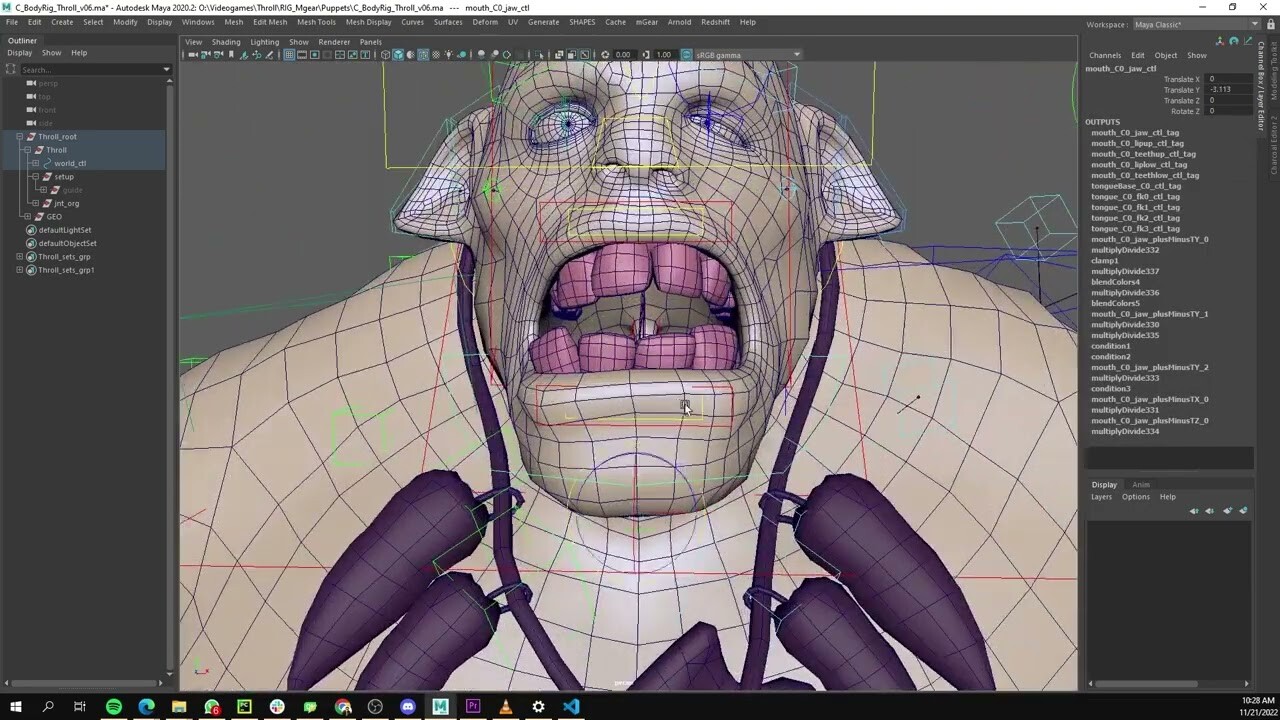Image resolution: width=1280 pixels, height=720 pixels.
Task: Toggle the exposure control beside 0.00 field
Action: click(605, 55)
